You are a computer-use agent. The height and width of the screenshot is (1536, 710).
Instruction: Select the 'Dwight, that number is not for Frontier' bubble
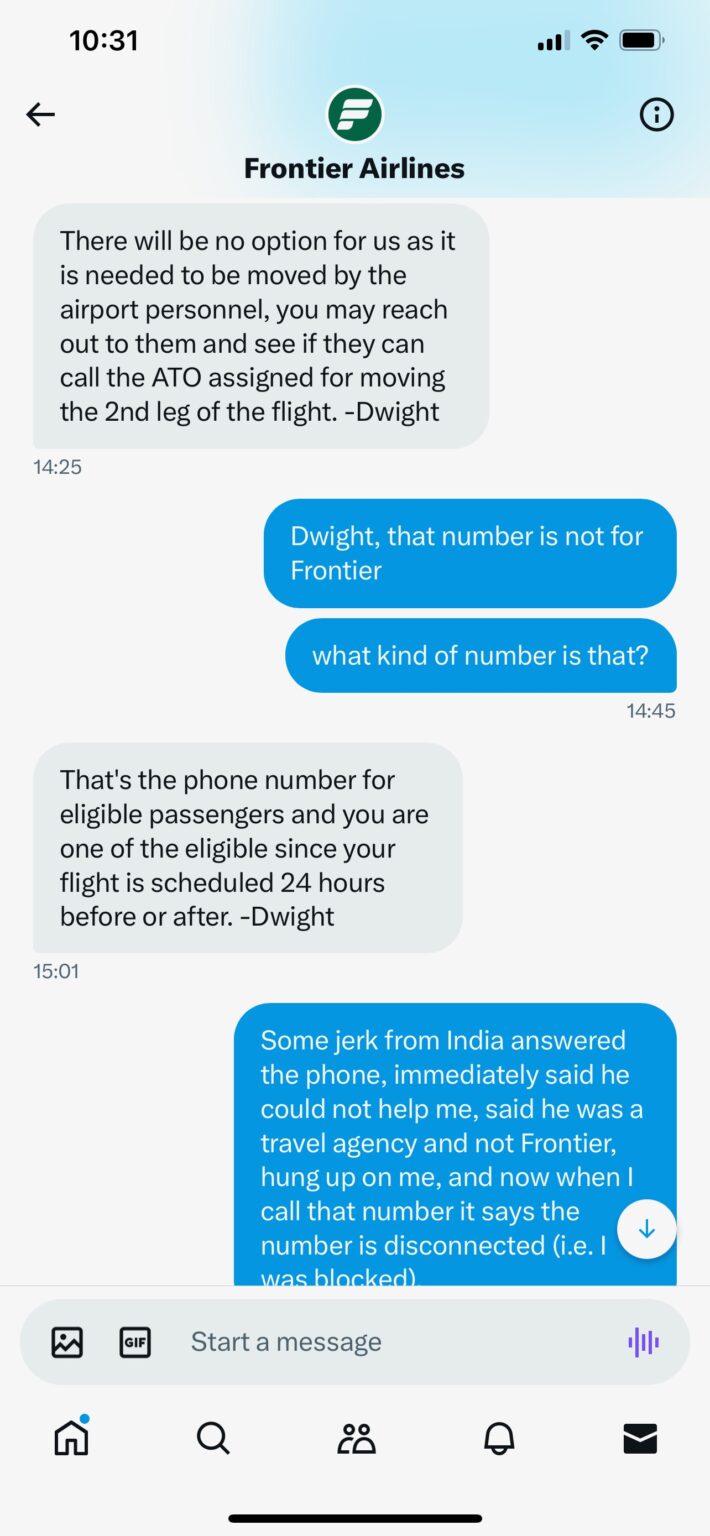click(x=470, y=553)
